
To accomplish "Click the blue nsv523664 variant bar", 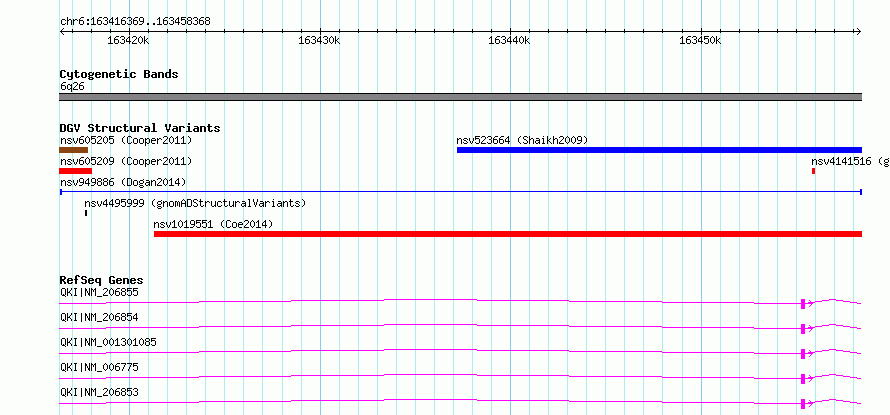I will point(659,150).
